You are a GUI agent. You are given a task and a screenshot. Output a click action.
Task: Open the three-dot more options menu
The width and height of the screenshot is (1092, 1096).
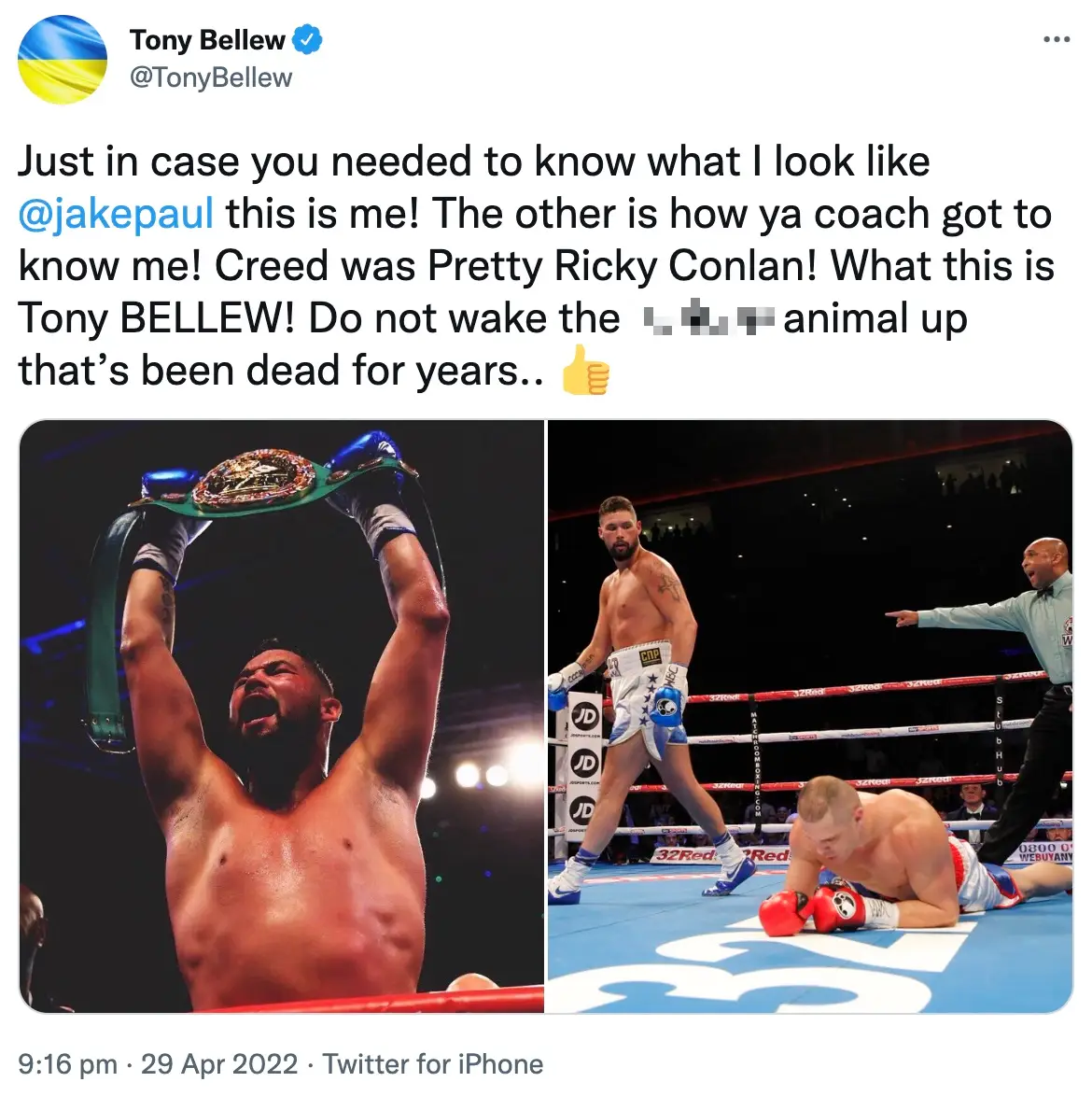(x=1056, y=37)
